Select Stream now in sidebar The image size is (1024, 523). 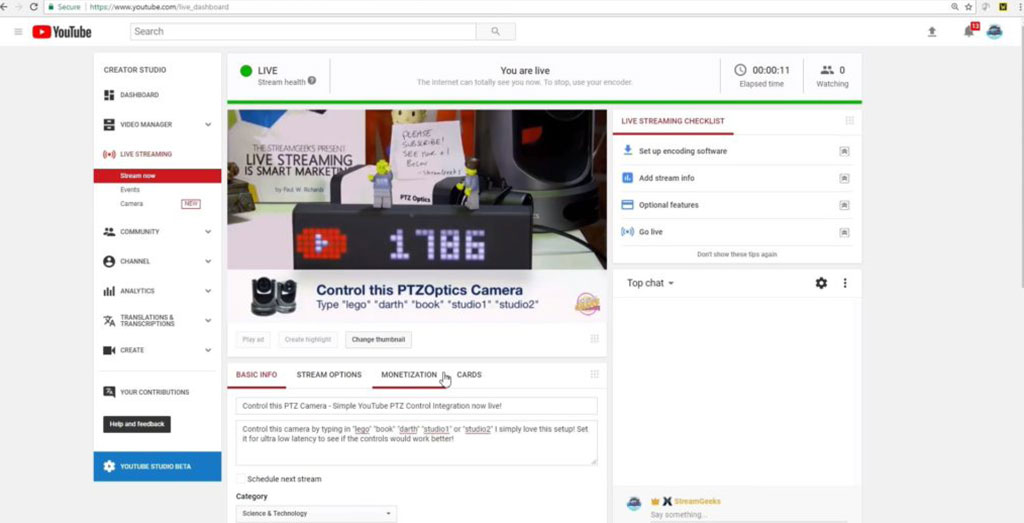(157, 176)
